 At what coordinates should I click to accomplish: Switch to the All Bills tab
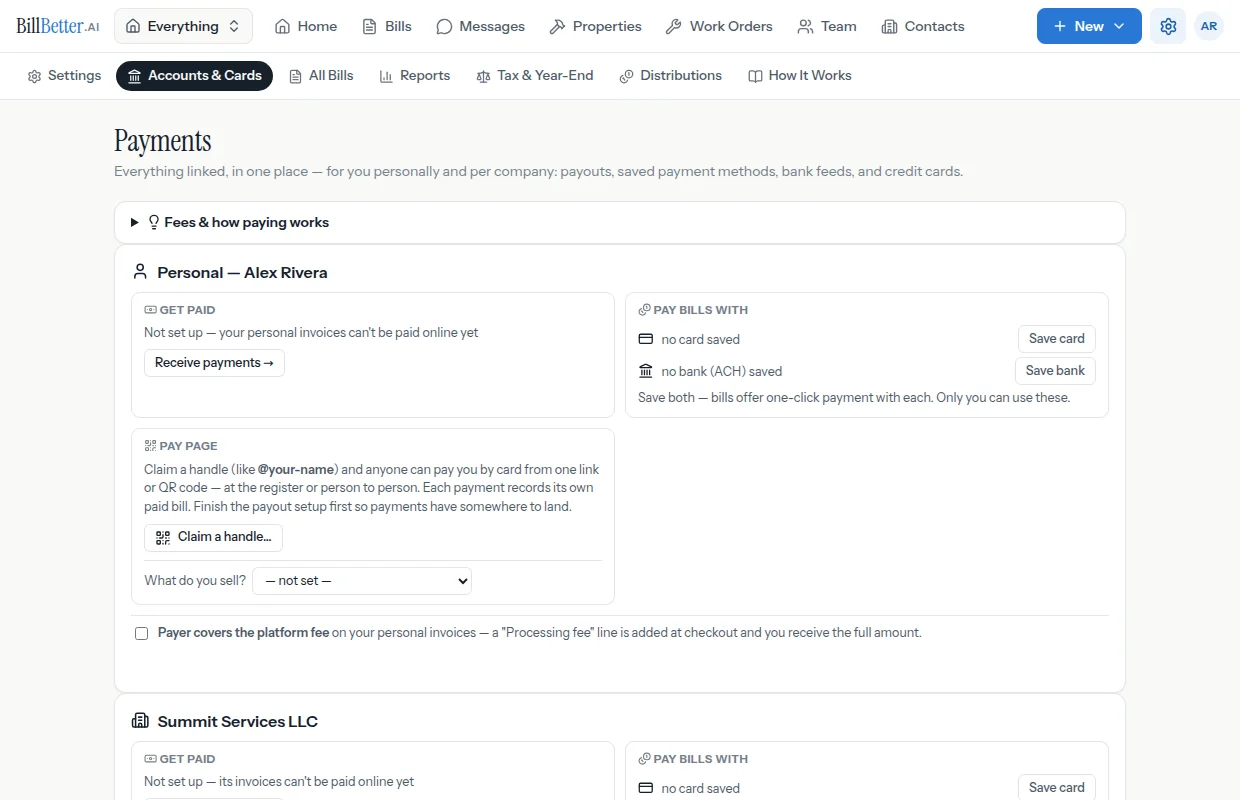click(x=321, y=76)
